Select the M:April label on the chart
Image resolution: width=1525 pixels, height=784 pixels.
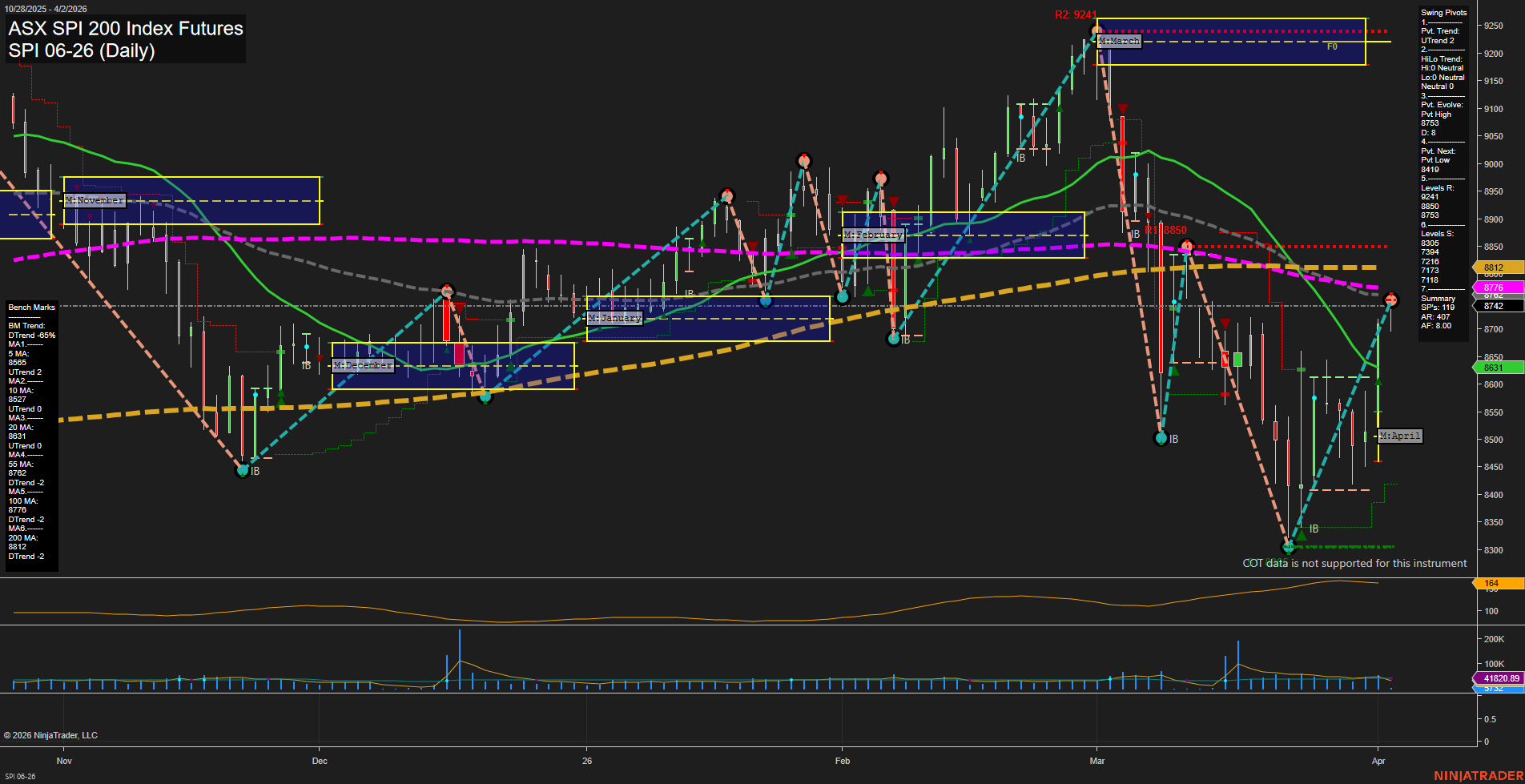1399,436
